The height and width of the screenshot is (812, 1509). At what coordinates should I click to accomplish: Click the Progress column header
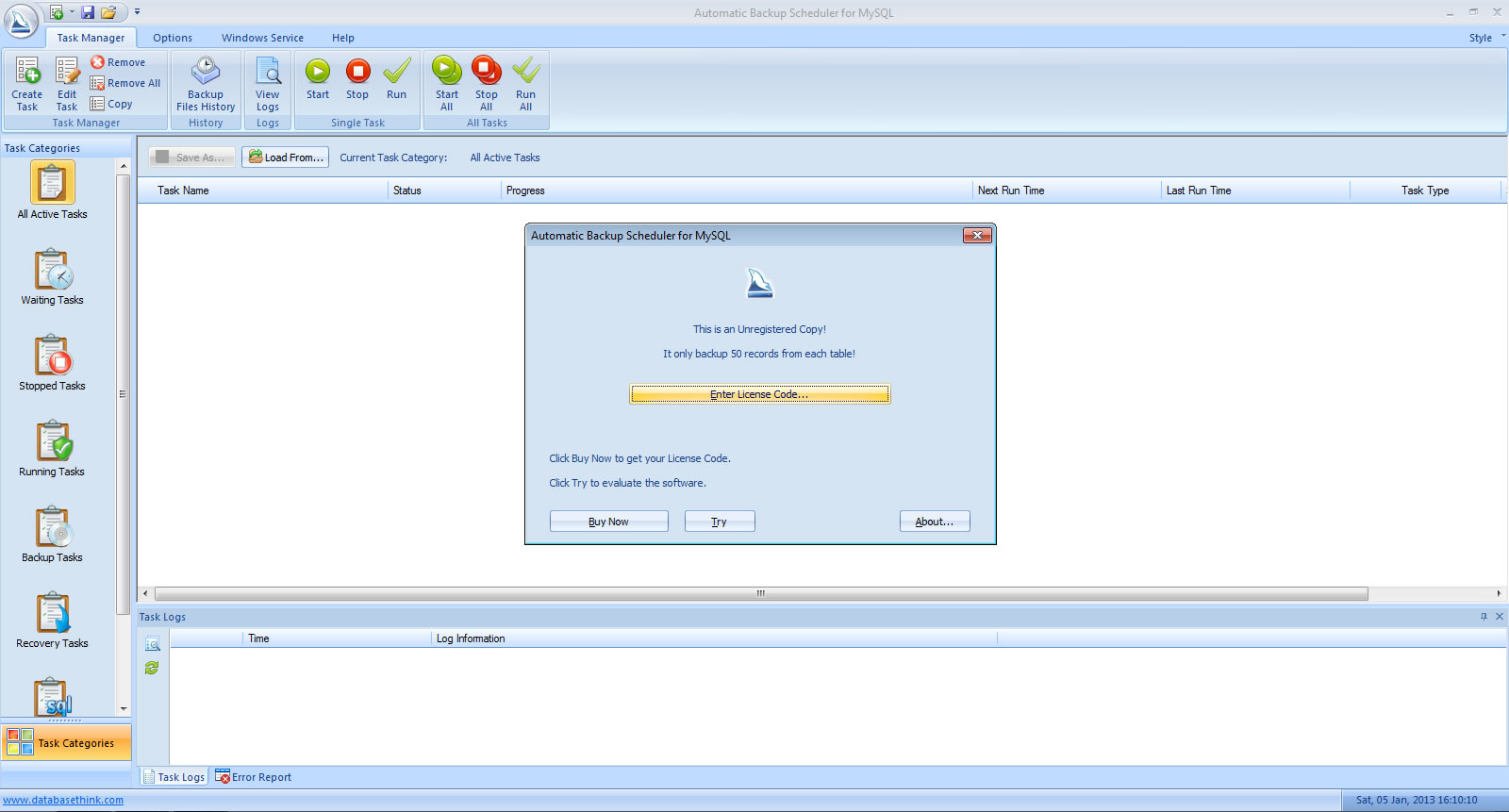(x=737, y=191)
